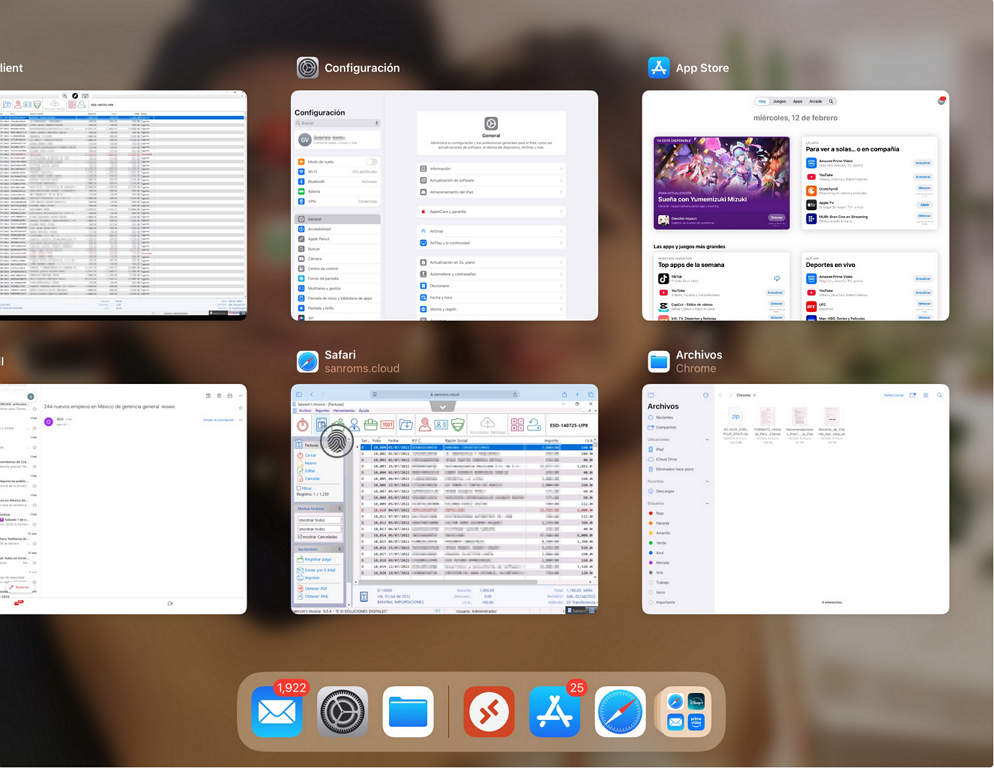Toggle the Modo de vuelo switch
Screen dimensions: 994x768
(x=371, y=162)
